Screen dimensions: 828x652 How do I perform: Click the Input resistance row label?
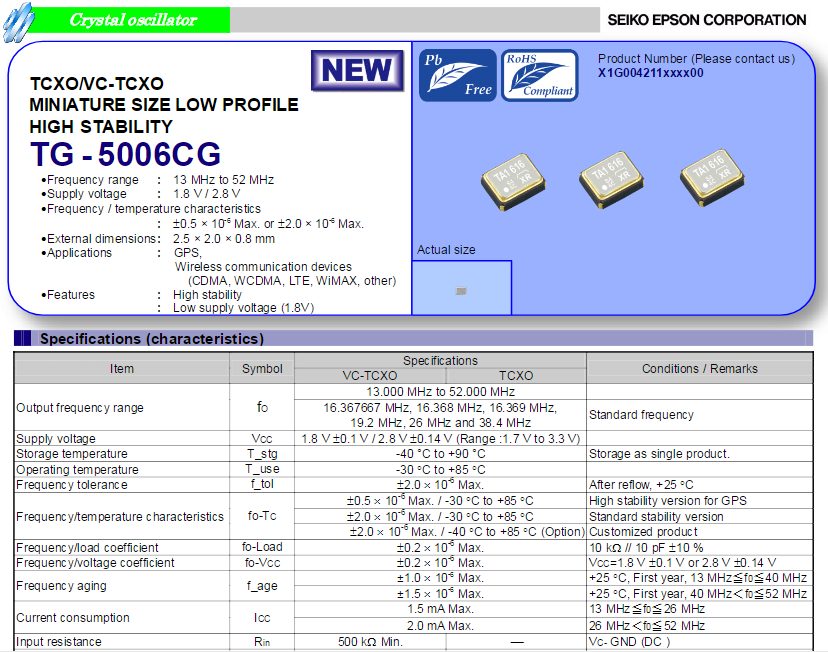(59, 642)
